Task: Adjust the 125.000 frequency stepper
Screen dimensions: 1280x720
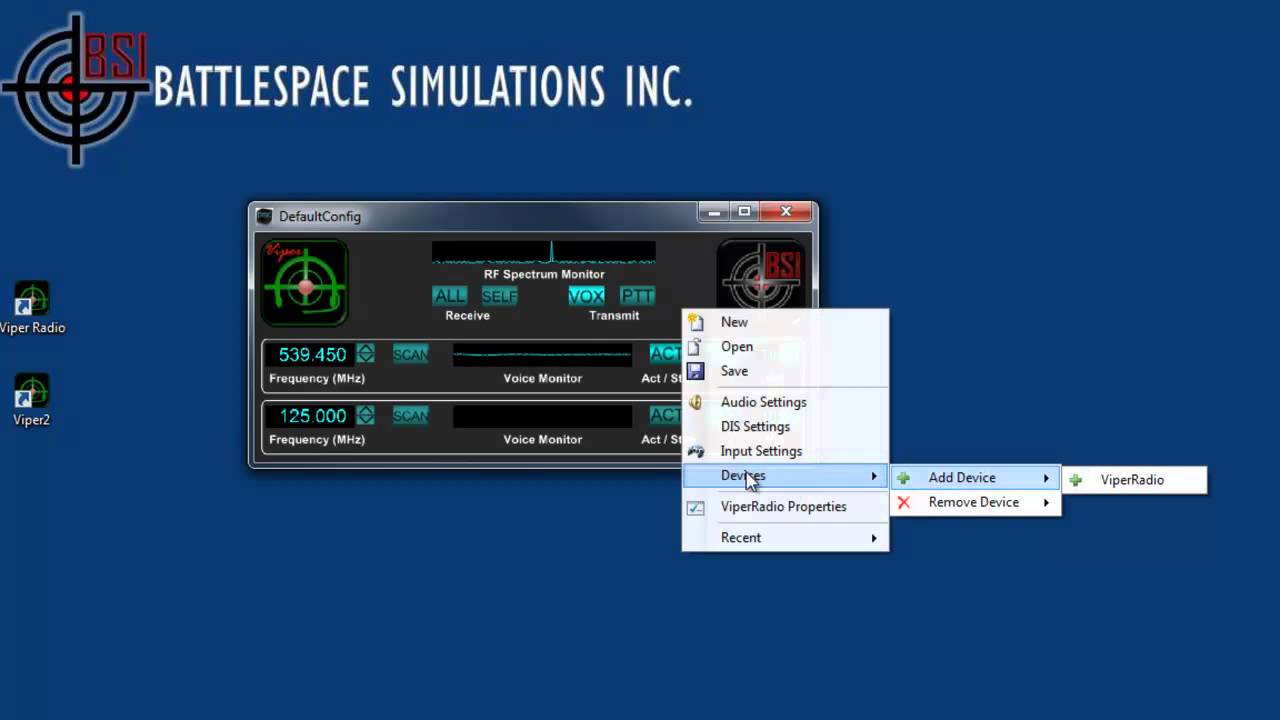Action: coord(366,415)
